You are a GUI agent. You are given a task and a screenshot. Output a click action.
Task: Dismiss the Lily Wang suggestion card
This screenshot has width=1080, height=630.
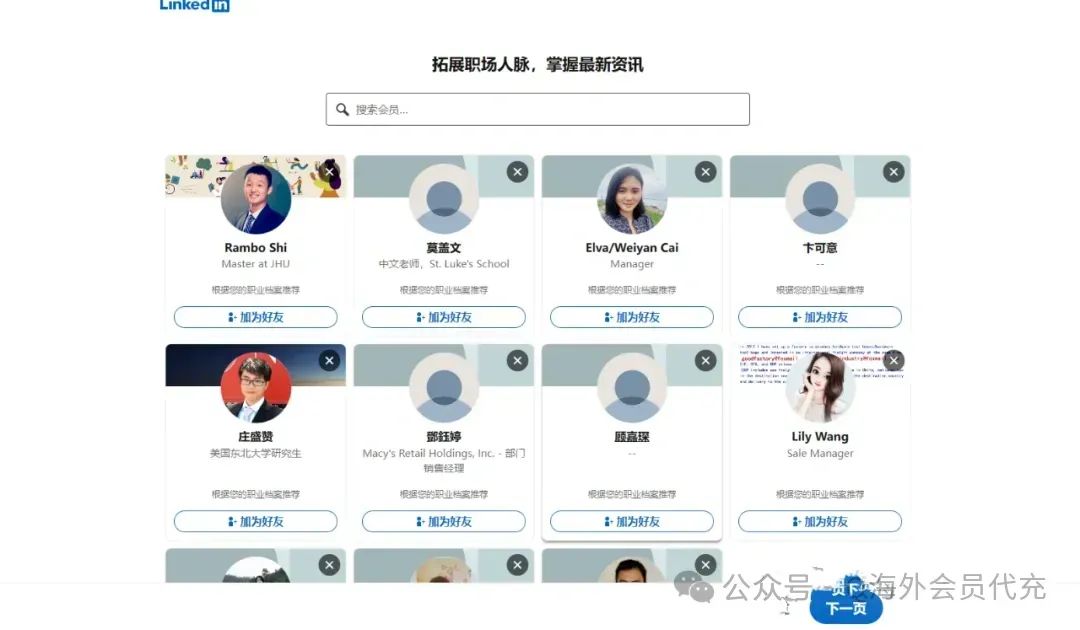(893, 360)
